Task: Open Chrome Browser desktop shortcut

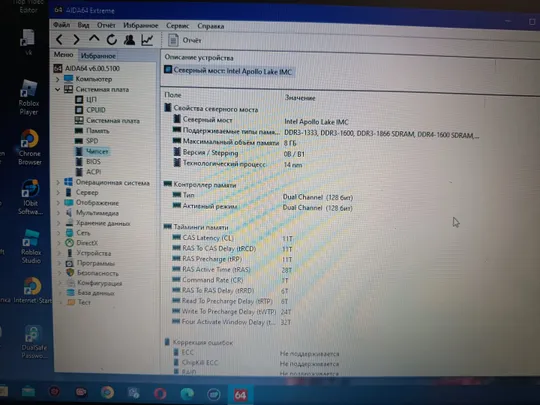Action: (x=30, y=147)
